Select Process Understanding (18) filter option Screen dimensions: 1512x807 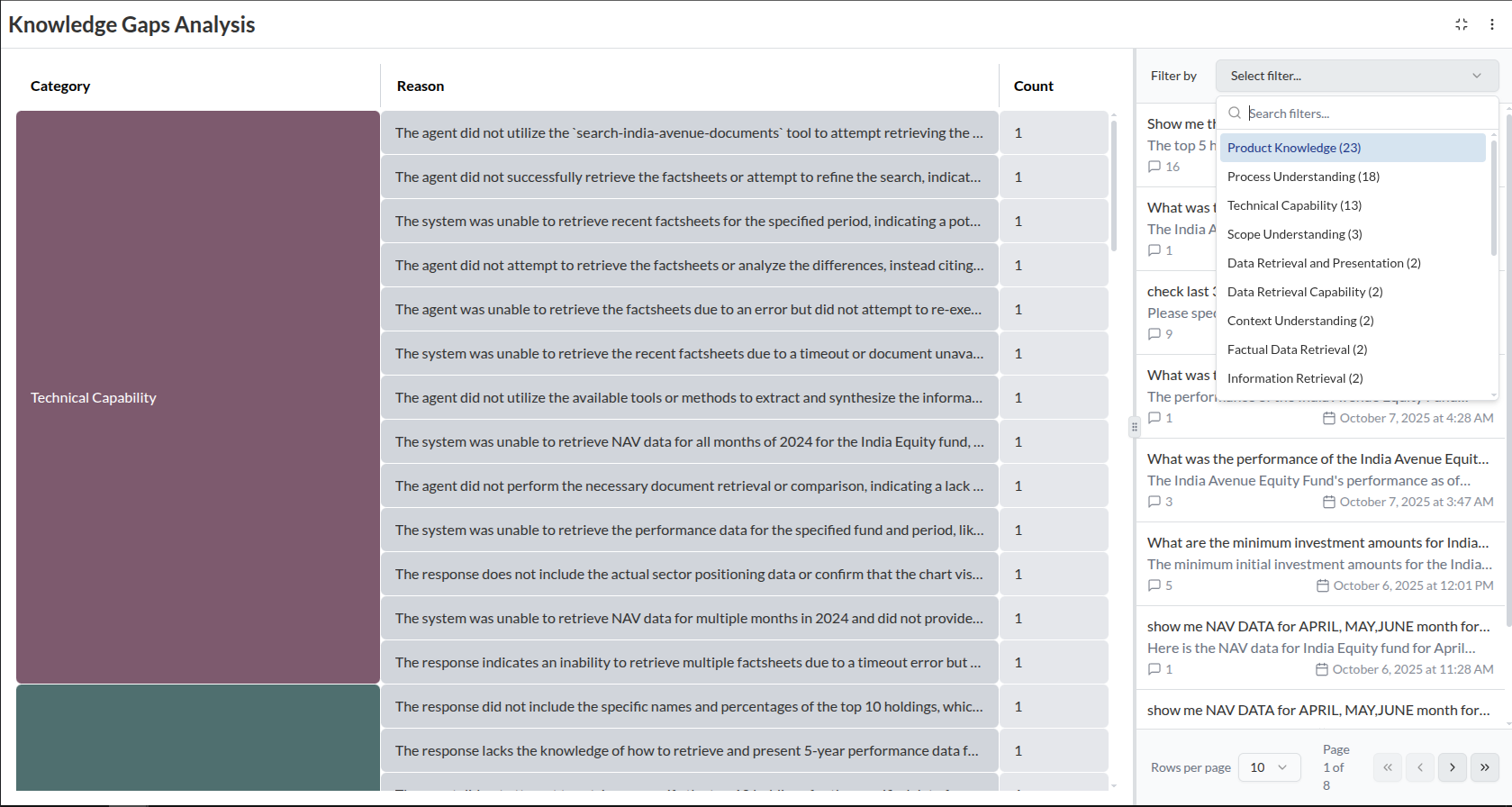click(x=1303, y=177)
